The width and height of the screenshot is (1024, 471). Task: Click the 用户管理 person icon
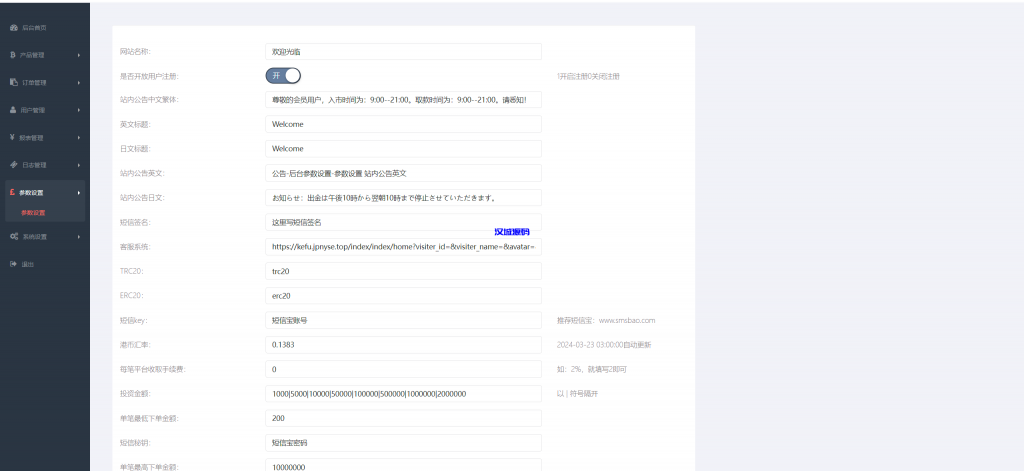click(12, 110)
